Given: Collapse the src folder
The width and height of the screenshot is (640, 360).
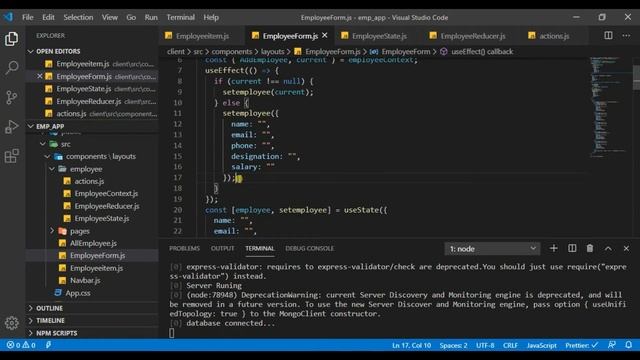Looking at the screenshot, I should 42,144.
